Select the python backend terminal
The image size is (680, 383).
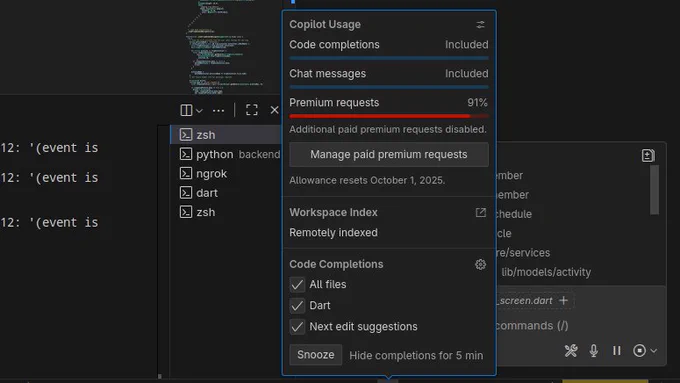[x=226, y=154]
